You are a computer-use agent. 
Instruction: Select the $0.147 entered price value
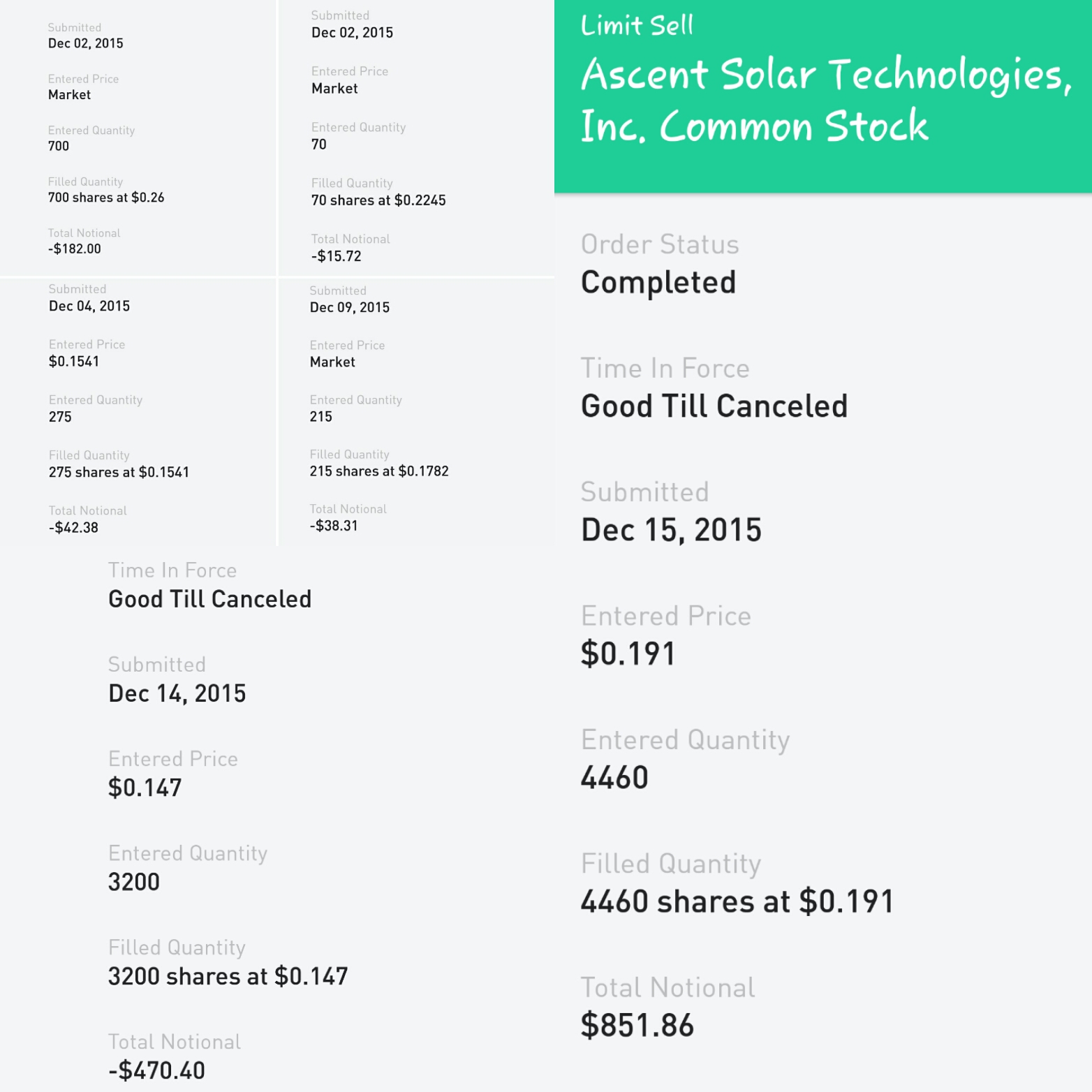(145, 788)
